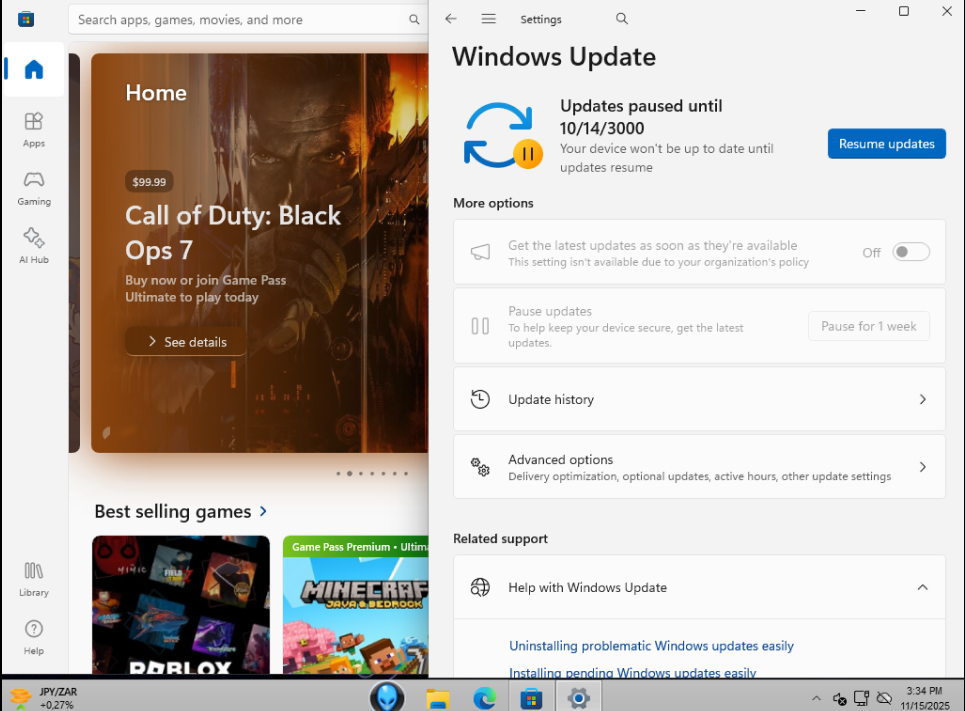965x711 pixels.
Task: Click the Settings search magnifier icon
Action: click(622, 19)
